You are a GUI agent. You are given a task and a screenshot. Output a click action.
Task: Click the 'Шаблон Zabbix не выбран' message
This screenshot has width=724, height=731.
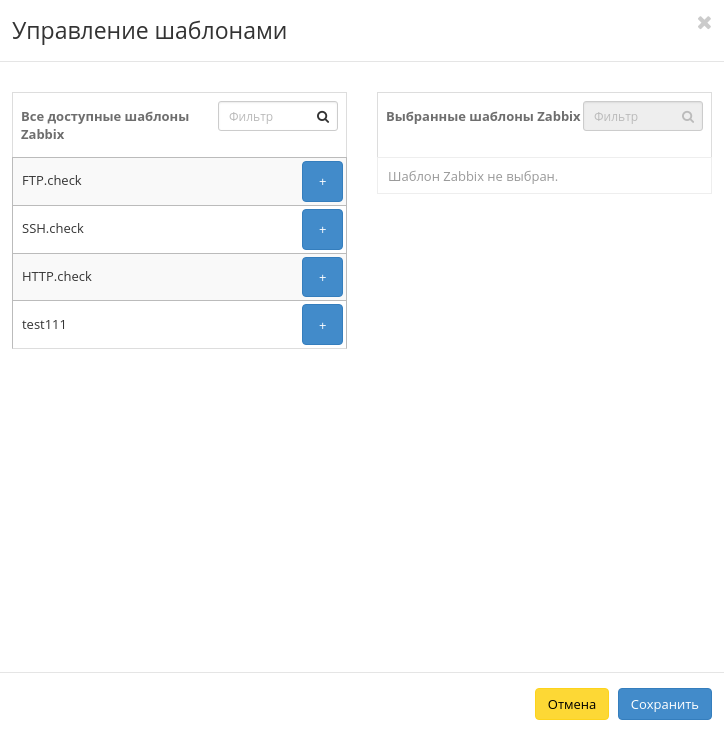[473, 176]
